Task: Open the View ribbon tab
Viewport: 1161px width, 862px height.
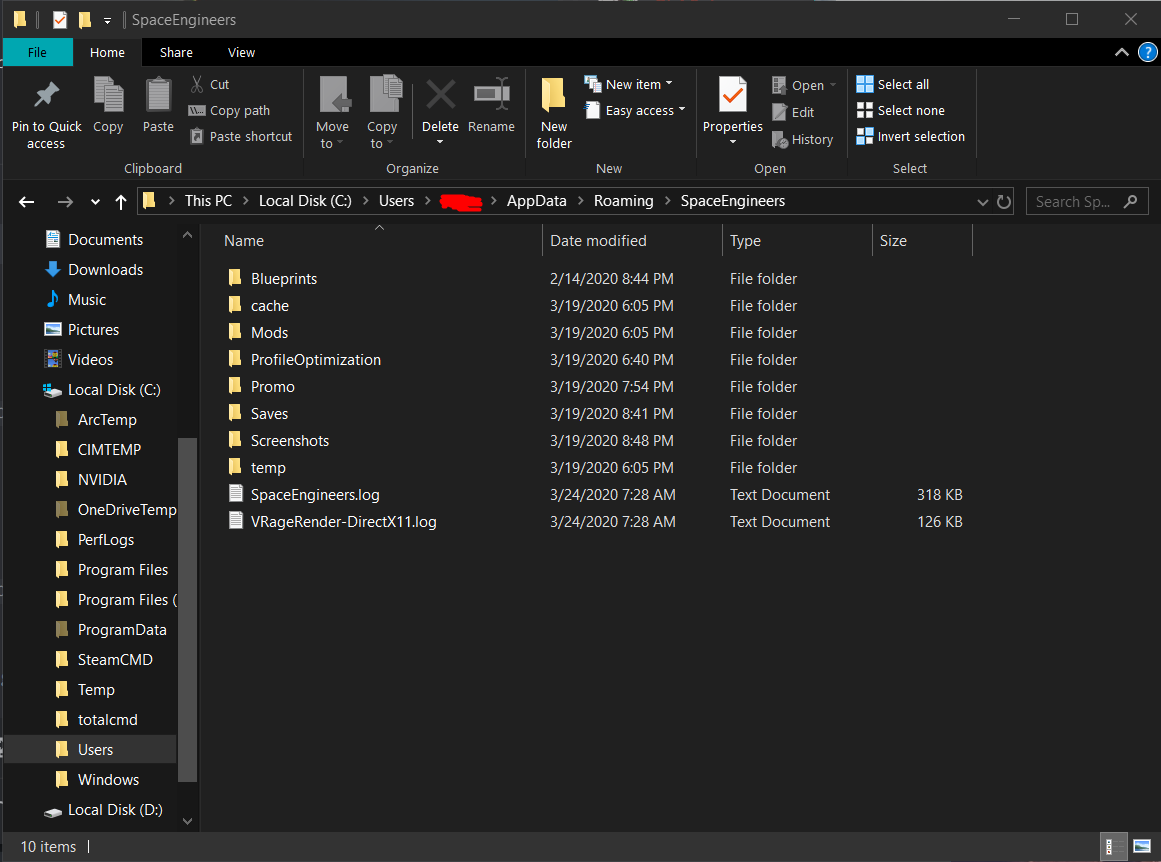Action: (x=241, y=52)
